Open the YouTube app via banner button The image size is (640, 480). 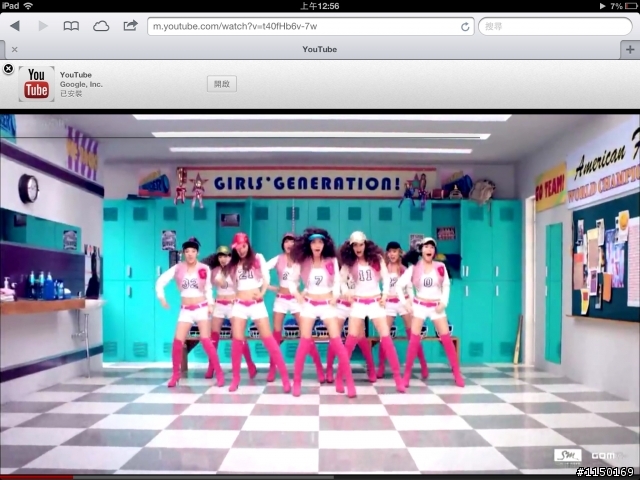[x=222, y=84]
